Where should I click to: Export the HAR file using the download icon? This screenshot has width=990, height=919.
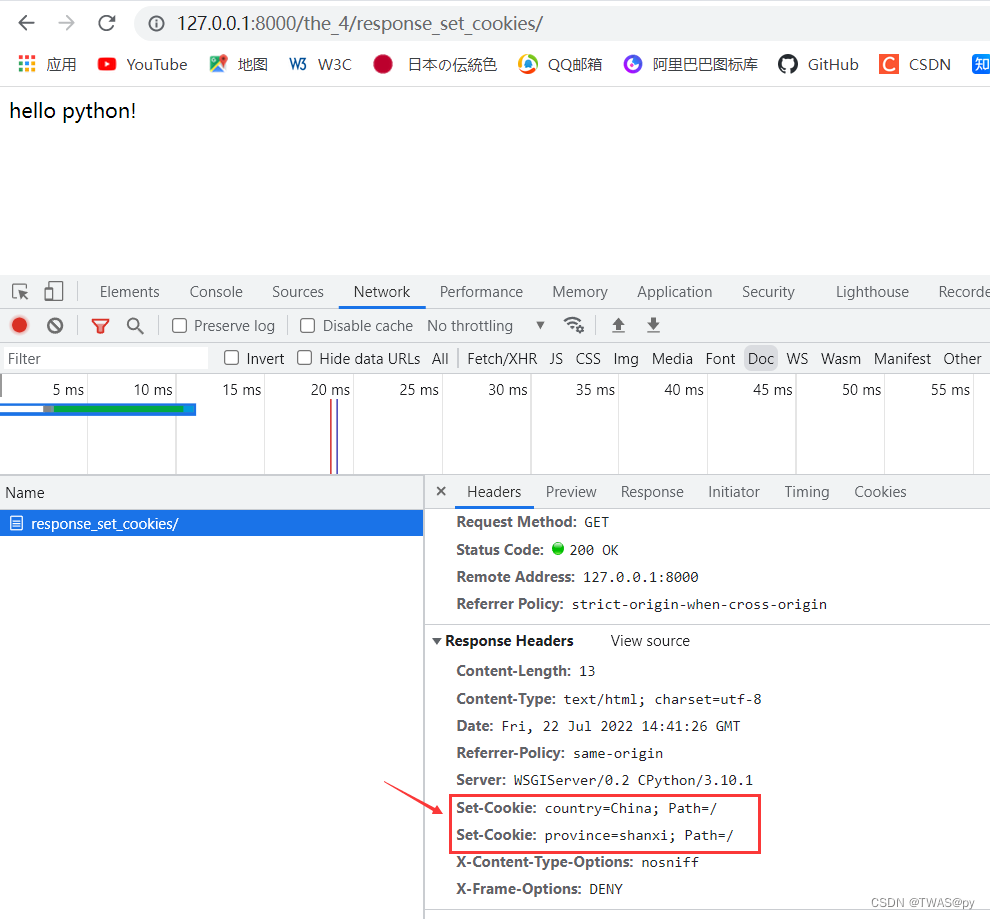click(652, 325)
